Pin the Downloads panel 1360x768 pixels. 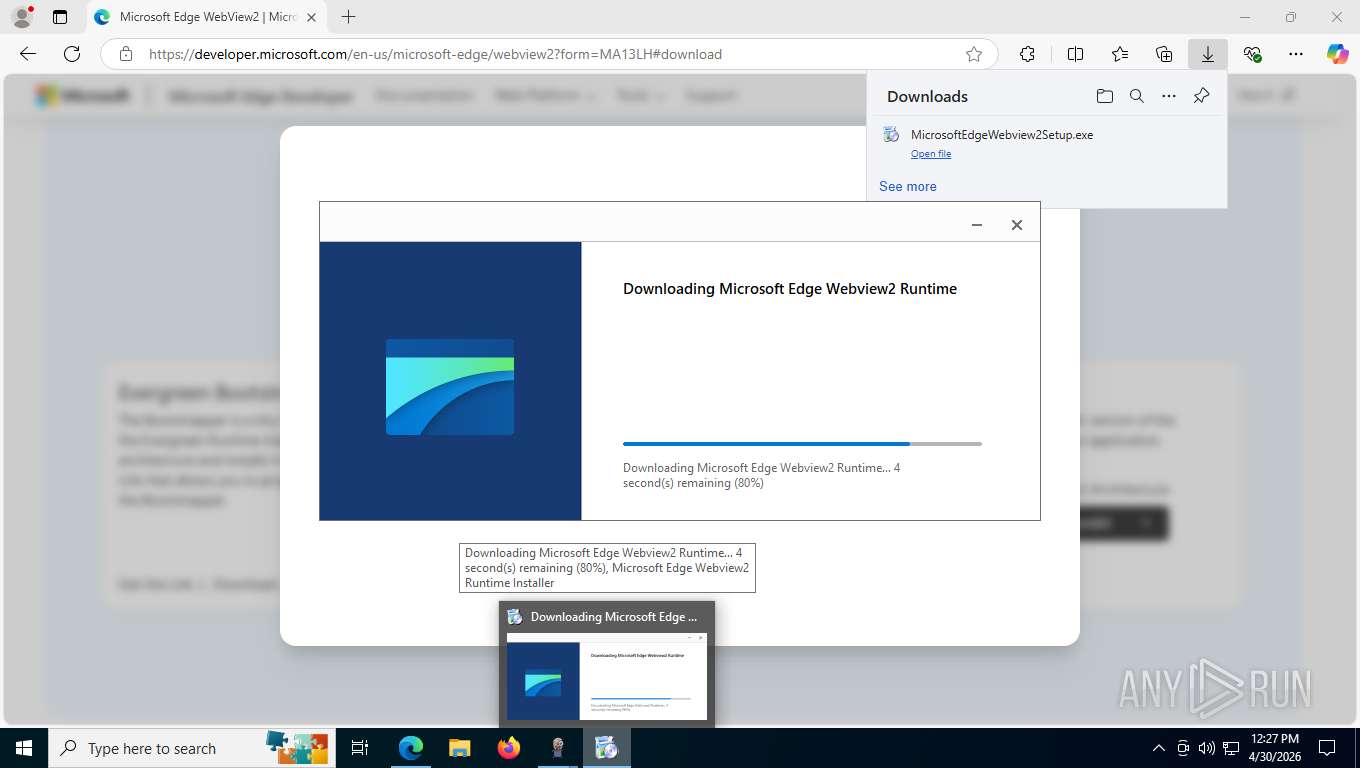pyautogui.click(x=1202, y=96)
